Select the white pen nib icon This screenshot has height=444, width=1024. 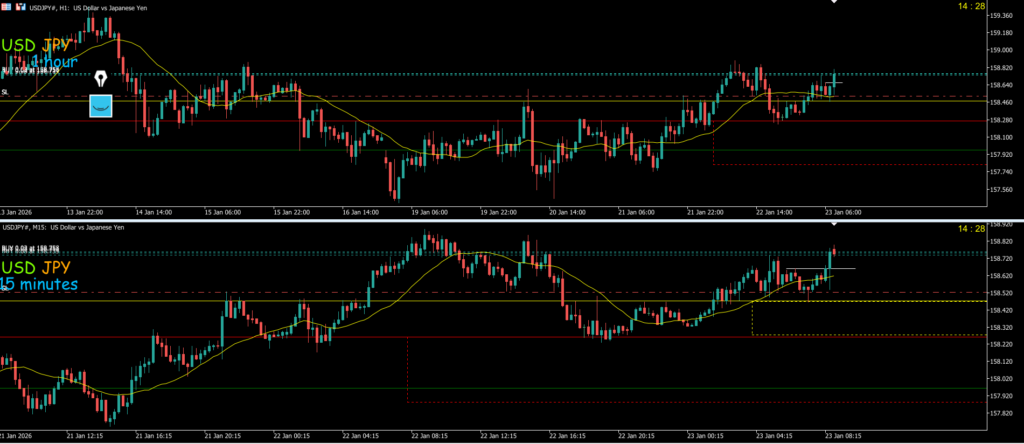pos(101,78)
